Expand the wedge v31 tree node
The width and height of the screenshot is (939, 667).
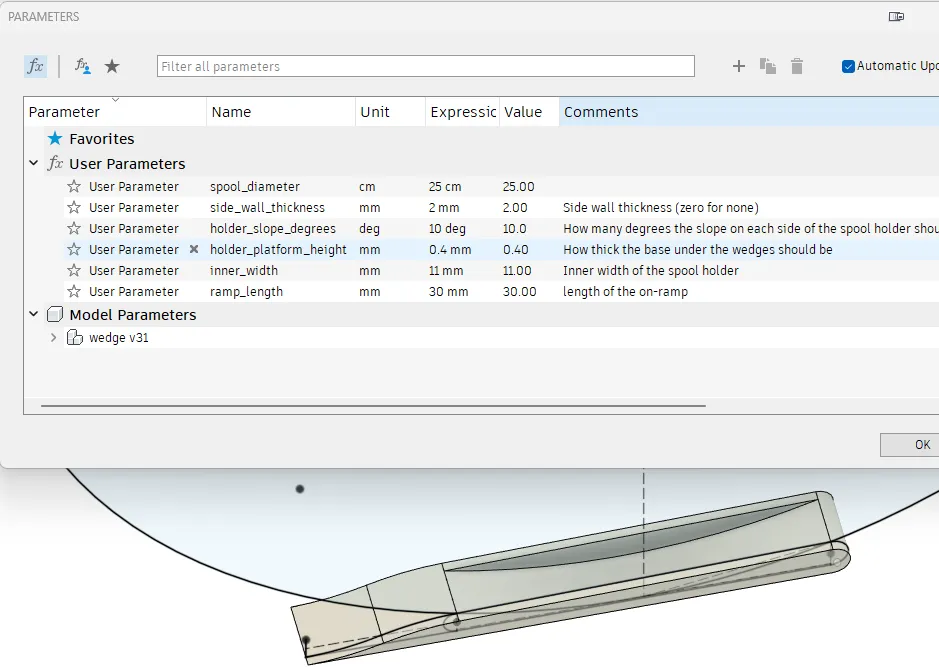pyautogui.click(x=54, y=338)
